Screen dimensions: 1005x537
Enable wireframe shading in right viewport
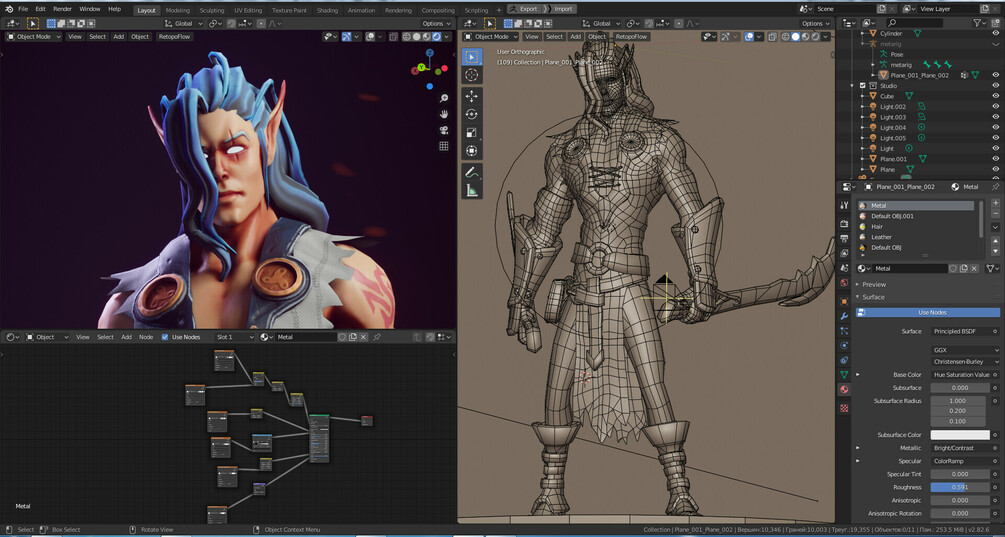pyautogui.click(x=786, y=37)
